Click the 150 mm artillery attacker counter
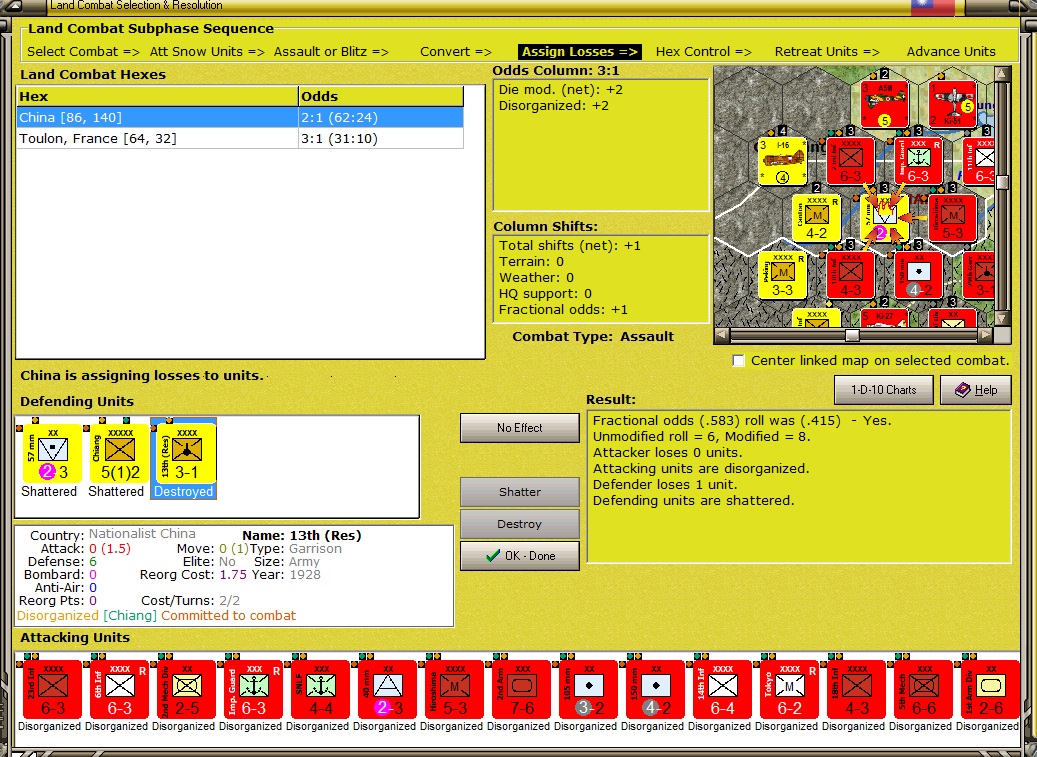Viewport: 1037px width, 757px height. click(656, 689)
